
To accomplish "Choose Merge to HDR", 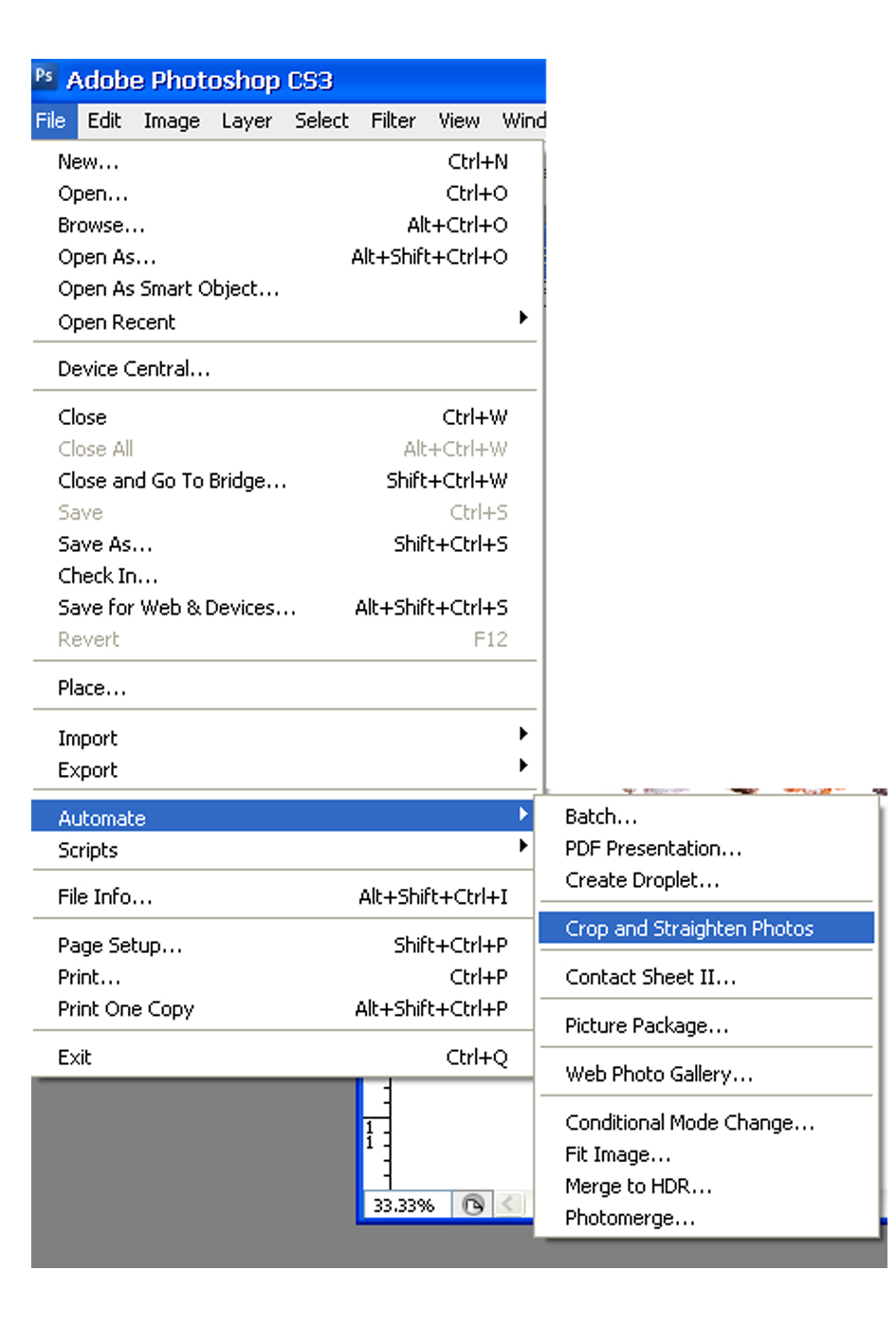I will click(x=638, y=1186).
